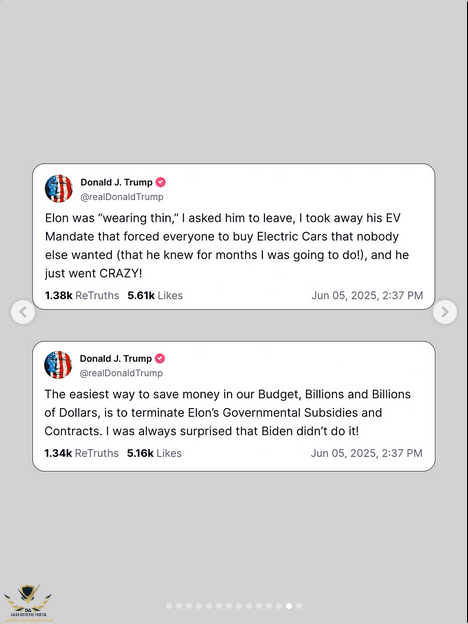Select the seventh carousel pagination dot
Viewport: 468px width, 624px height.
pyautogui.click(x=229, y=606)
